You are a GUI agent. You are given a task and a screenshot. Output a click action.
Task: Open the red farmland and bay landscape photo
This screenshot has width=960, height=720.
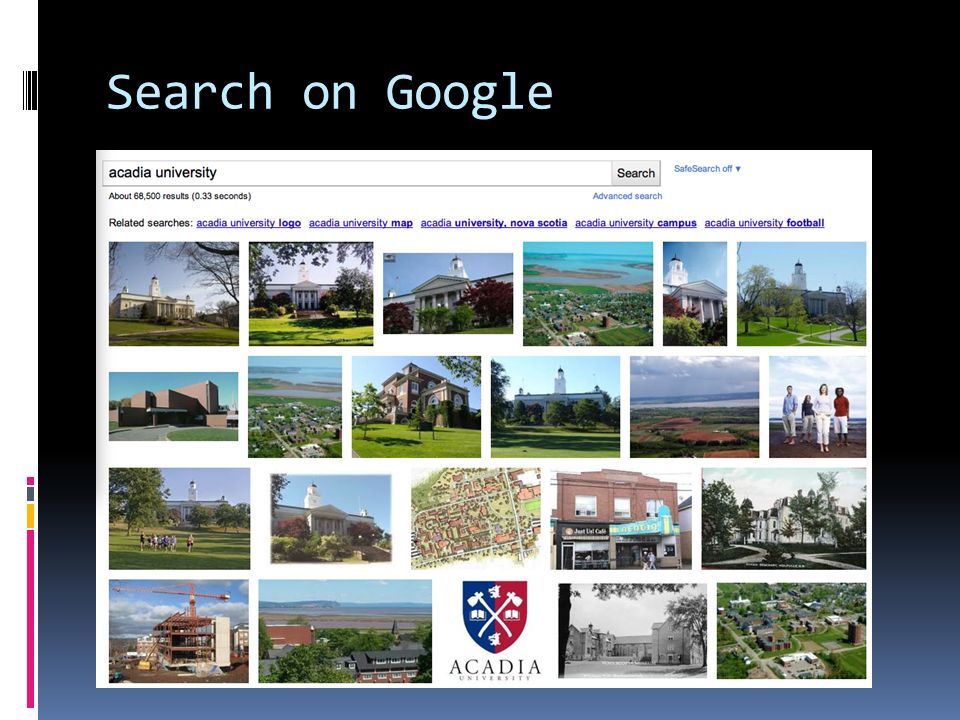694,407
